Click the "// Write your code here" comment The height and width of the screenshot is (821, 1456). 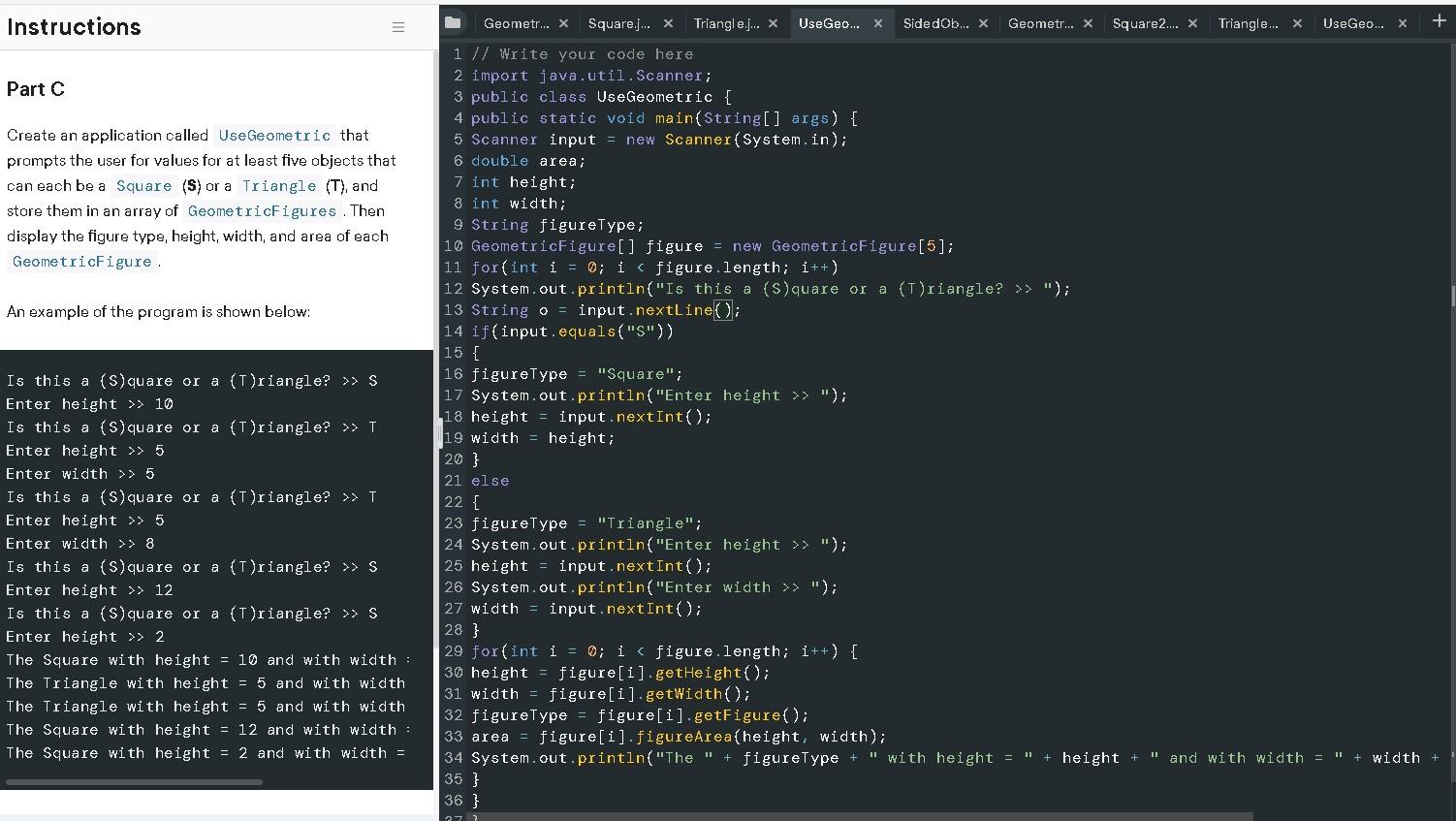(x=583, y=54)
